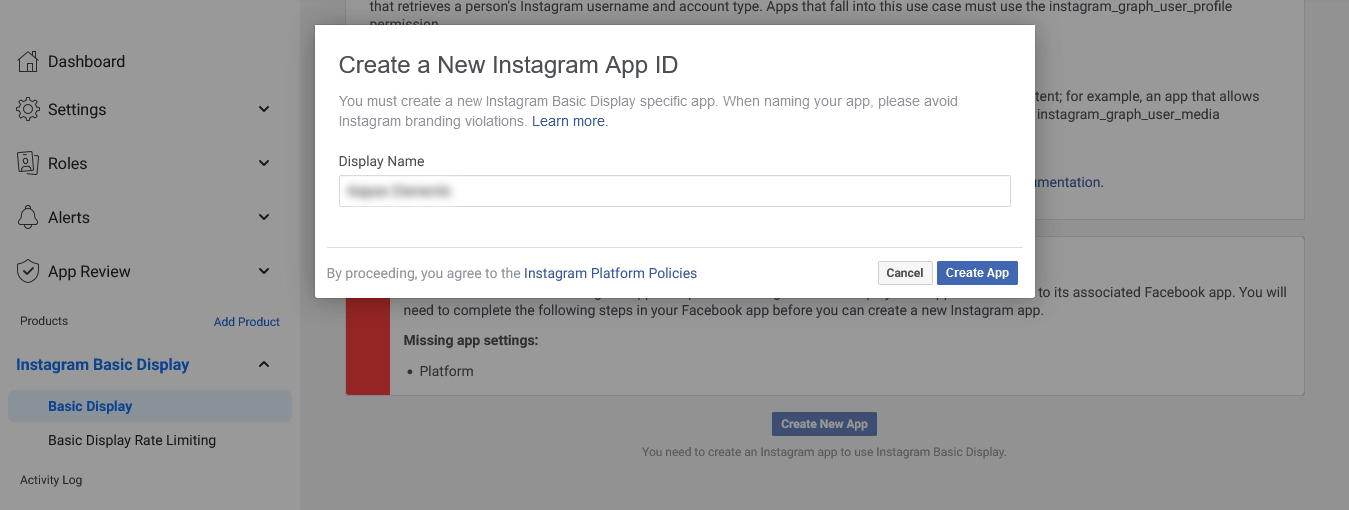The height and width of the screenshot is (510, 1349).
Task: Open the Dashboard page
Action: tap(86, 61)
